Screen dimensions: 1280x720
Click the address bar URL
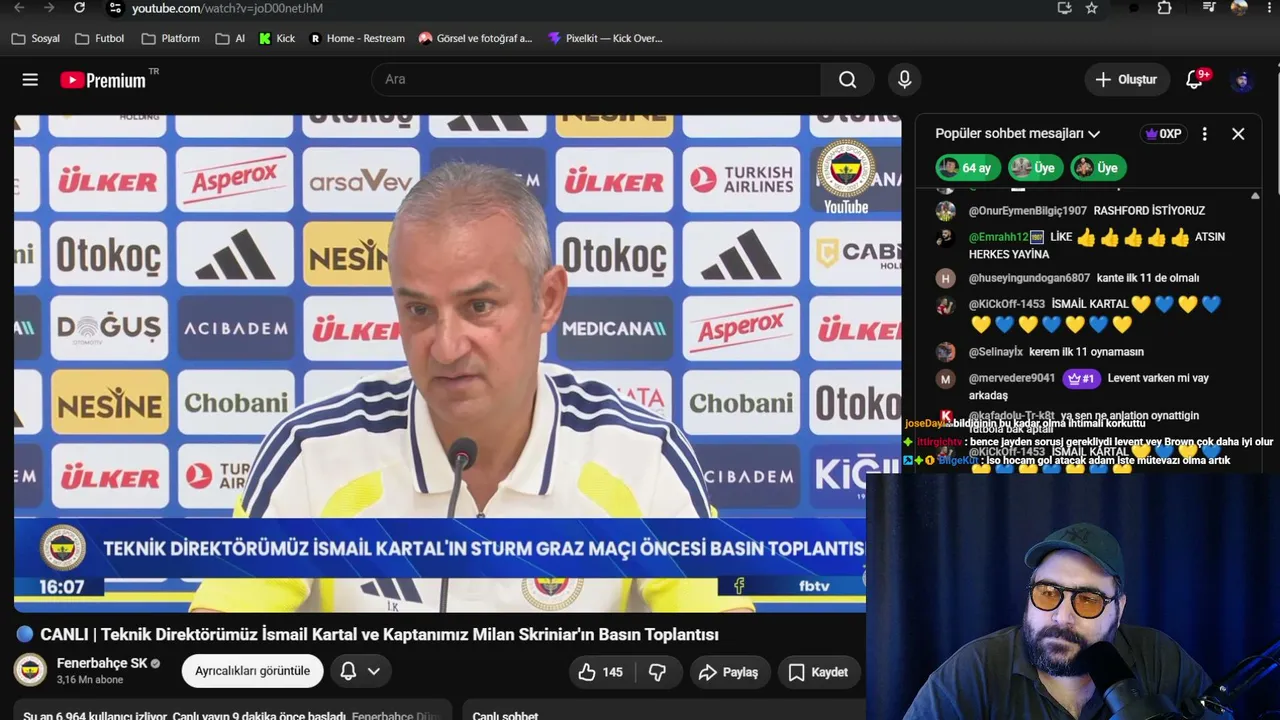pyautogui.click(x=227, y=8)
